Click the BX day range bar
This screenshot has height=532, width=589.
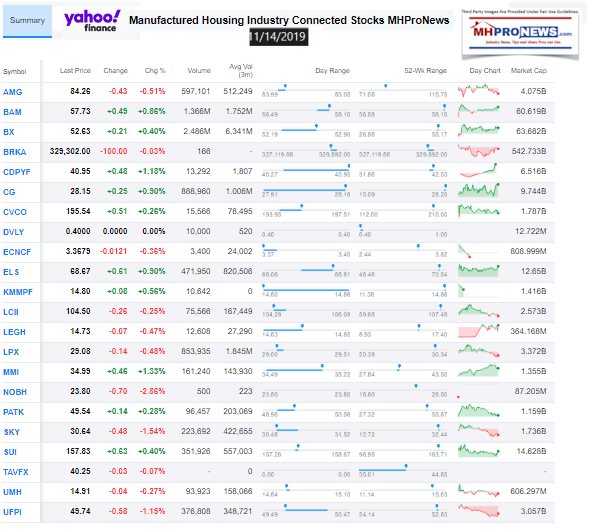point(306,130)
